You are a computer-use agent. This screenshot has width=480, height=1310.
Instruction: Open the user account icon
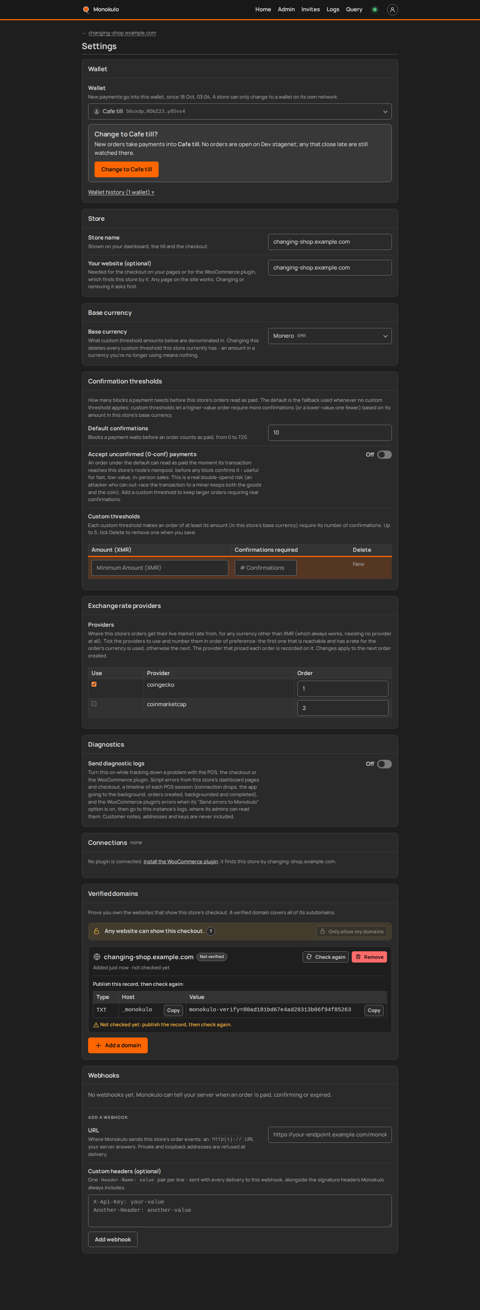point(392,9)
